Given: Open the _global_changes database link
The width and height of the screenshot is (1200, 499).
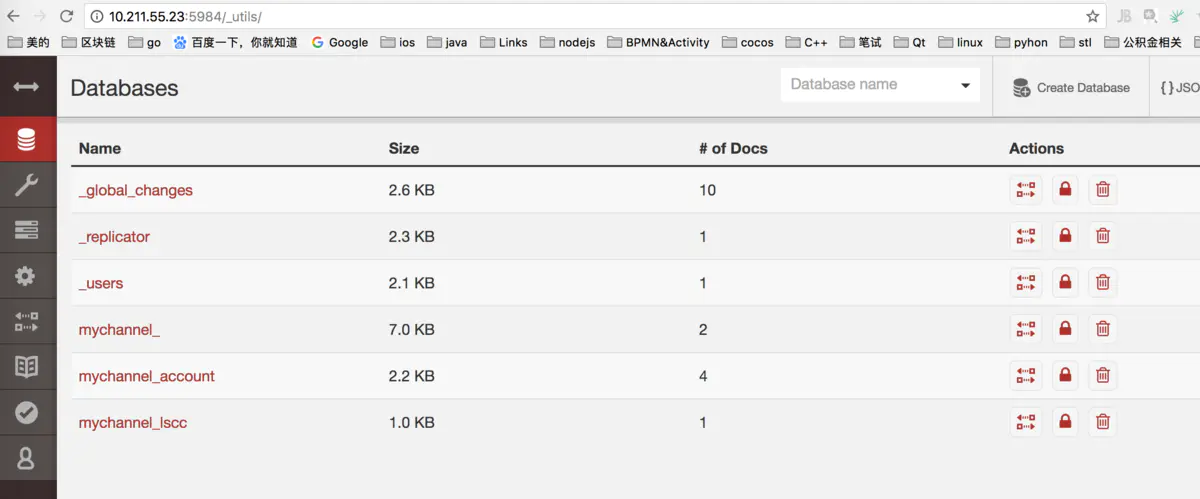Looking at the screenshot, I should point(136,190).
